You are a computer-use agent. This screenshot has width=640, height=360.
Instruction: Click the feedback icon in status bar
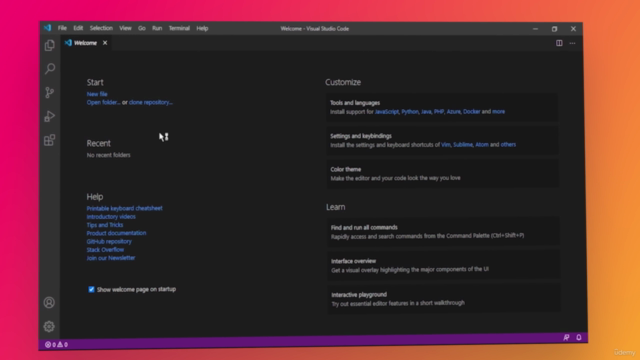566,337
